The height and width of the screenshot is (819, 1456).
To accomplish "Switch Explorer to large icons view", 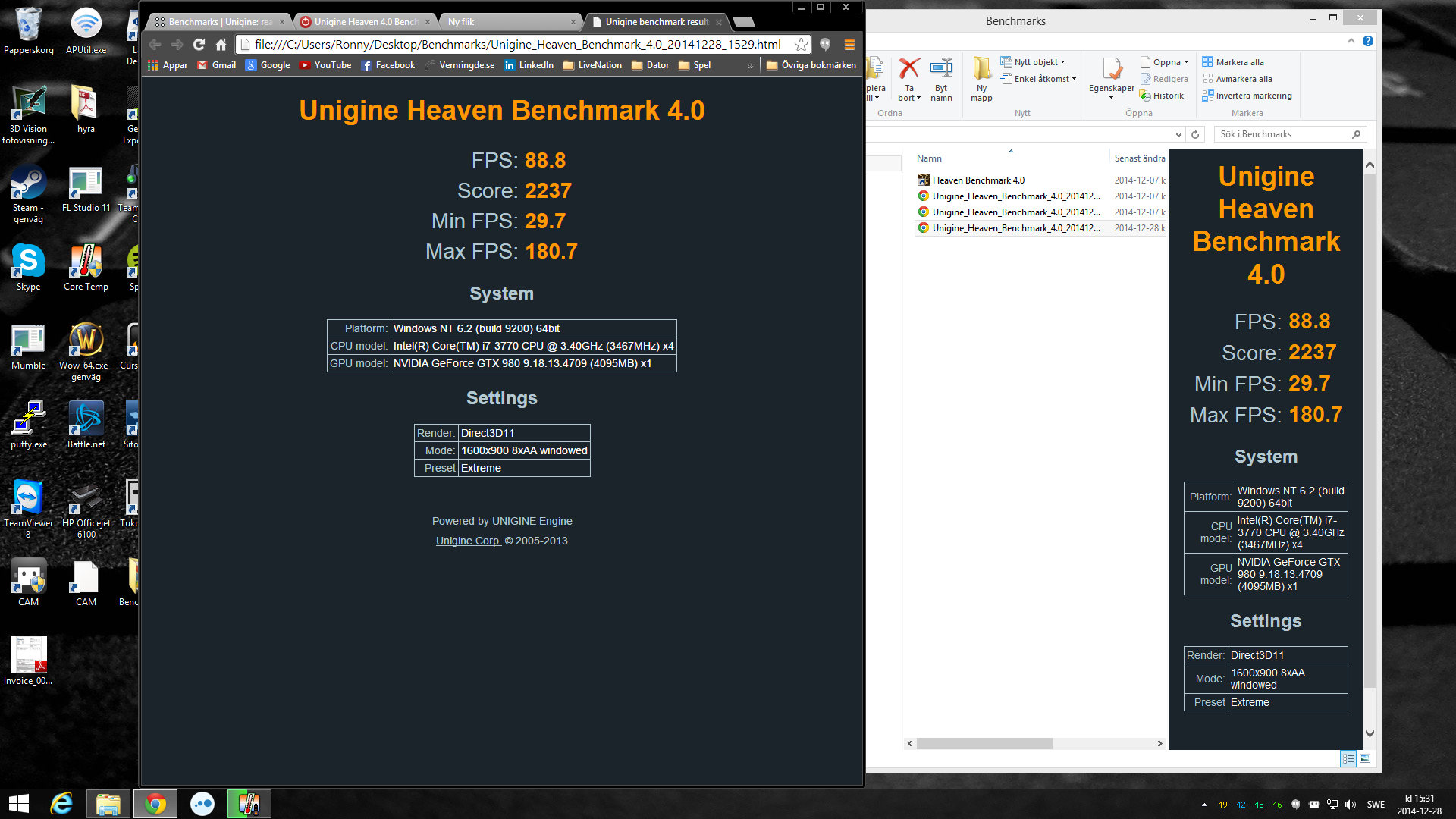I will pyautogui.click(x=1365, y=758).
